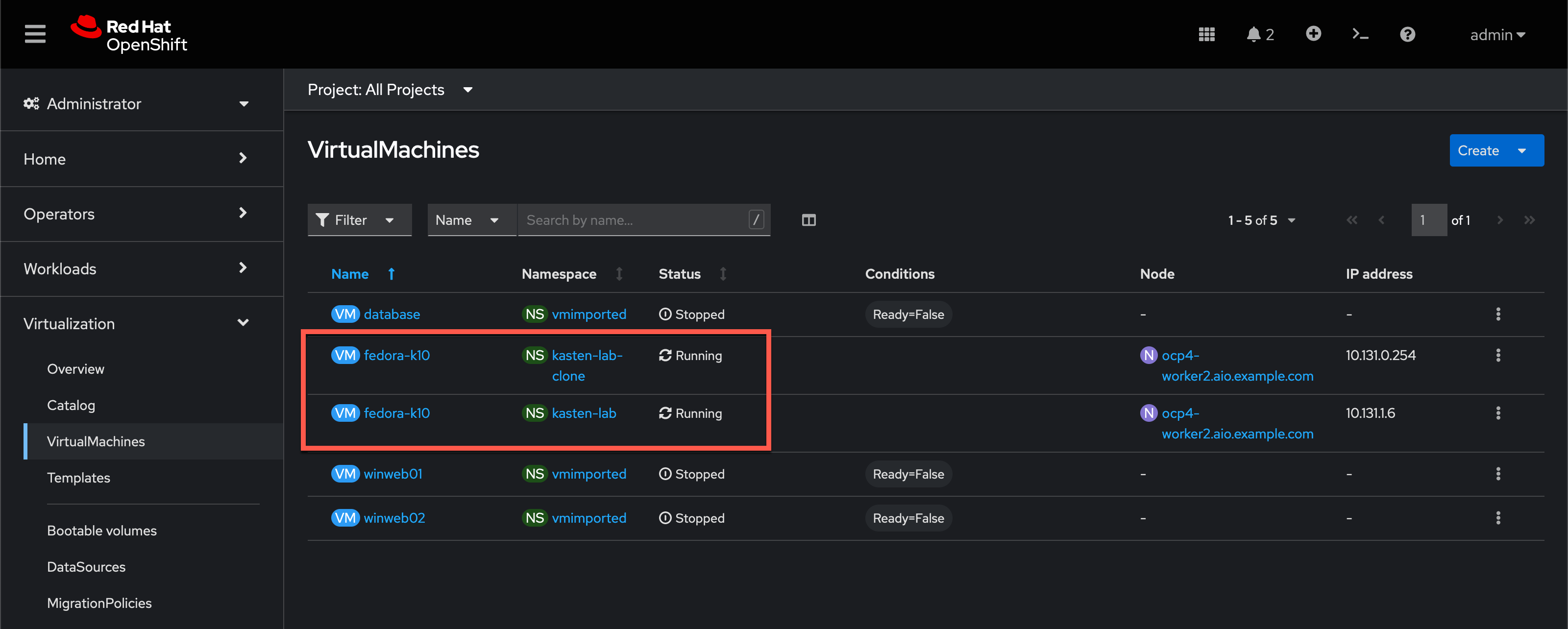1568x629 pixels.
Task: Open DataSources nav item
Action: [86, 567]
